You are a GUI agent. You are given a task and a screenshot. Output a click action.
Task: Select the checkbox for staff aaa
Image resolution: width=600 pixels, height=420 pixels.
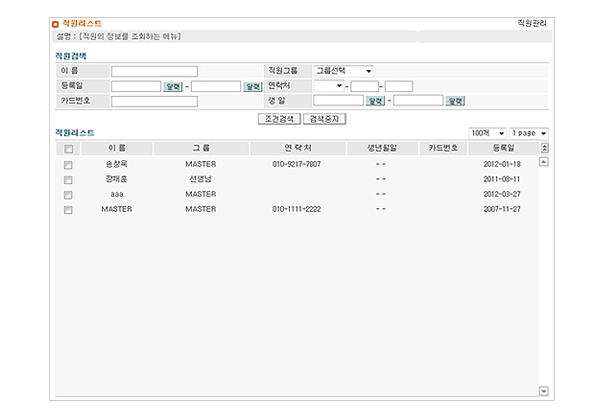click(x=69, y=195)
